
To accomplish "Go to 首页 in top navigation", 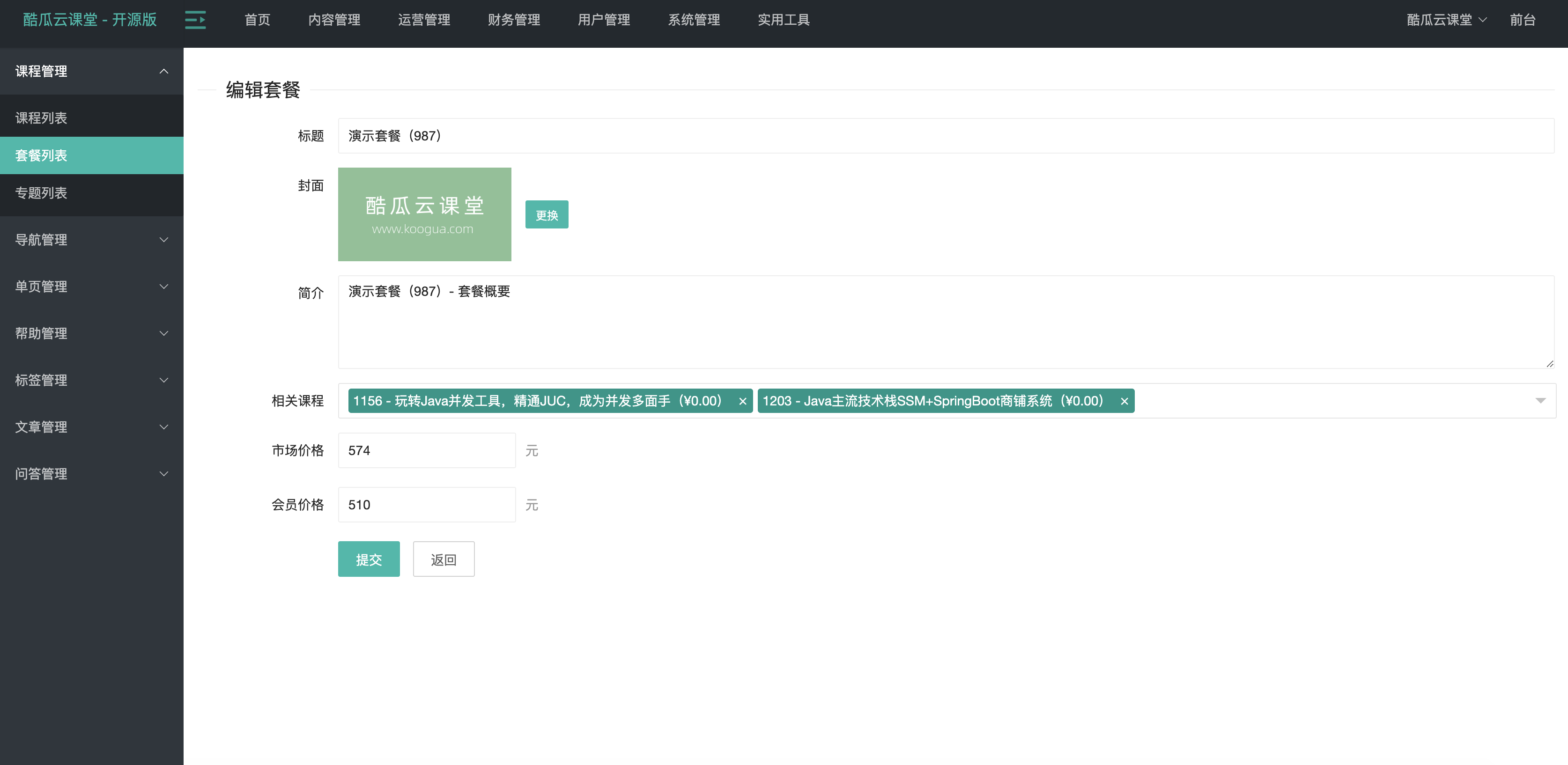I will click(258, 20).
